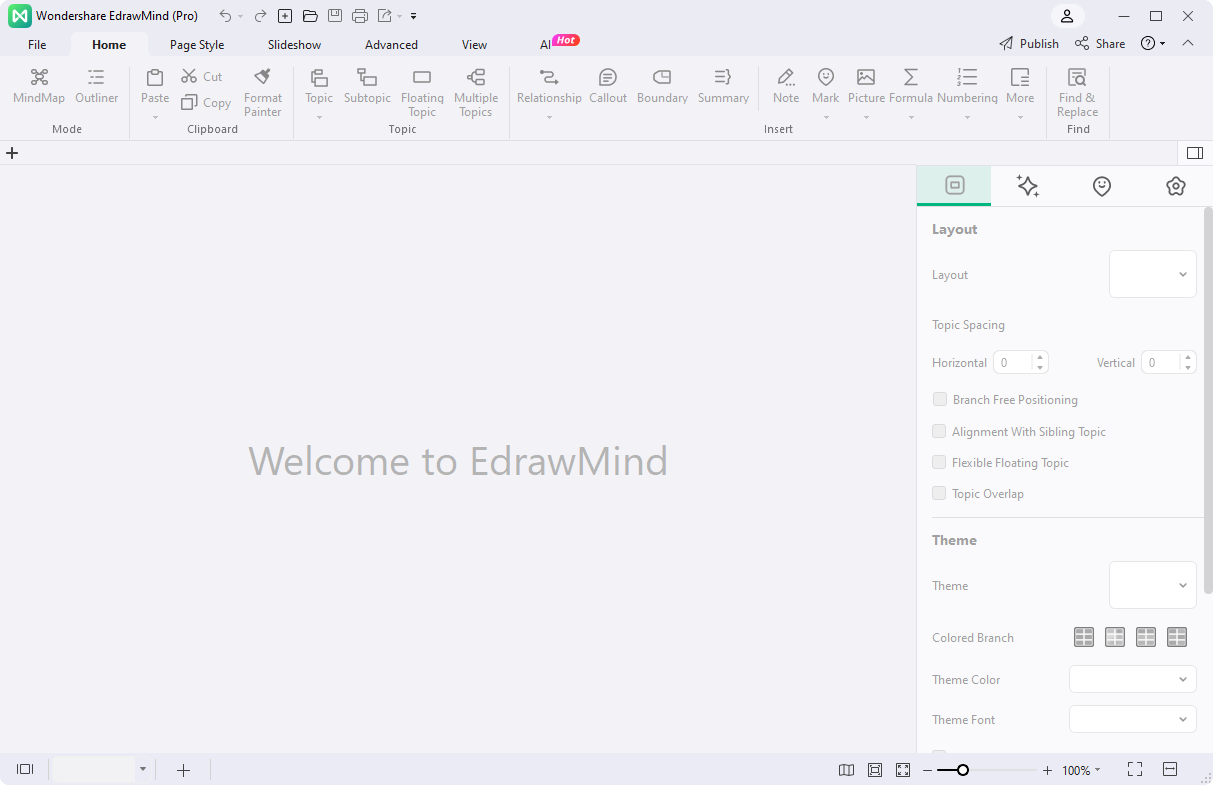
Task: Apply Numbering to topics
Action: [967, 90]
